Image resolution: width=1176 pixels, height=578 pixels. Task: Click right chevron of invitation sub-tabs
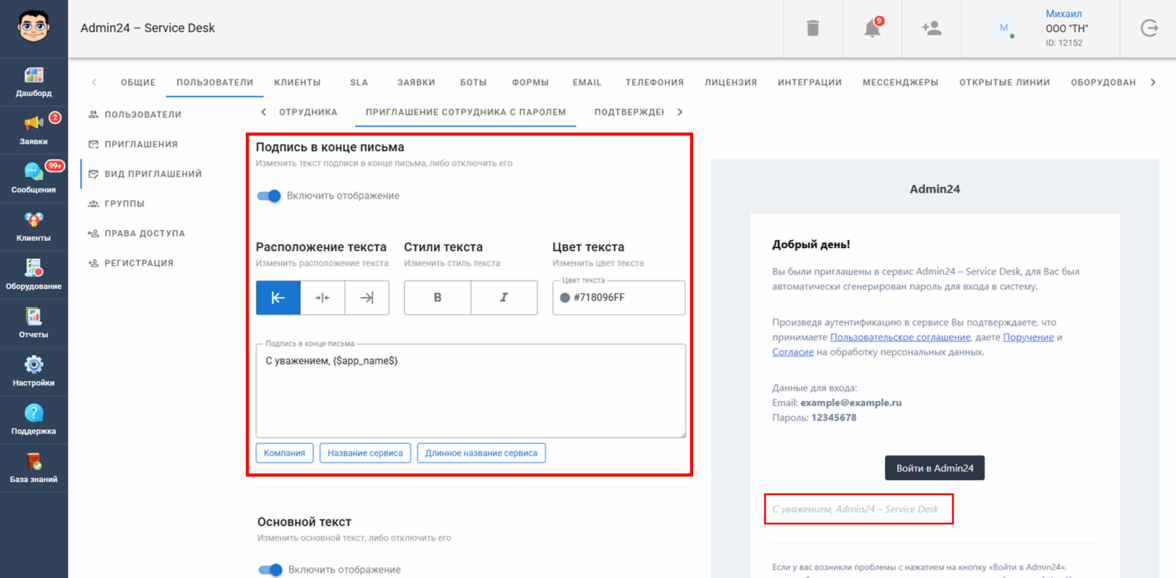point(680,112)
